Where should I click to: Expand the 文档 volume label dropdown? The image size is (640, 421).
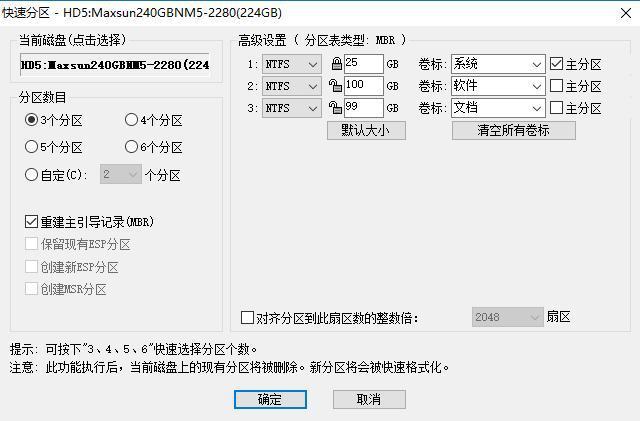537,108
